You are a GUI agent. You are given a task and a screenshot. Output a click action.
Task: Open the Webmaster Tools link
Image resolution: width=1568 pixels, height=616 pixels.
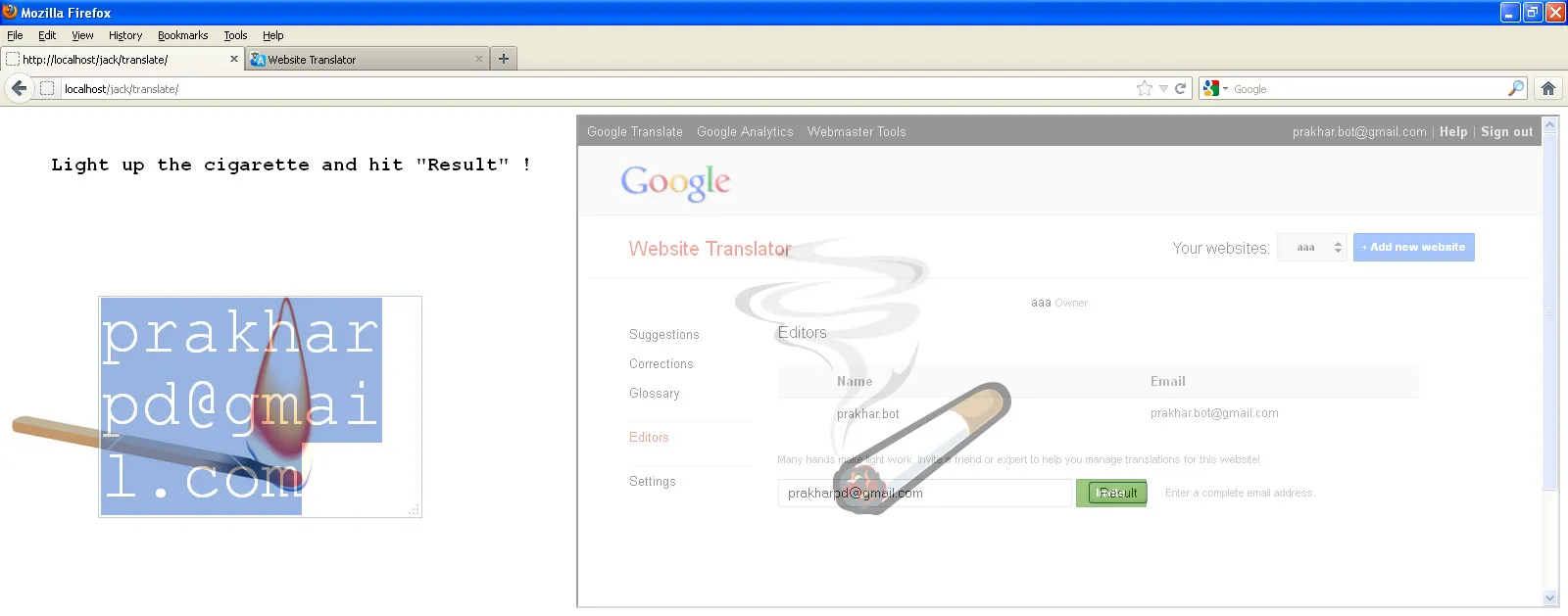click(x=857, y=131)
